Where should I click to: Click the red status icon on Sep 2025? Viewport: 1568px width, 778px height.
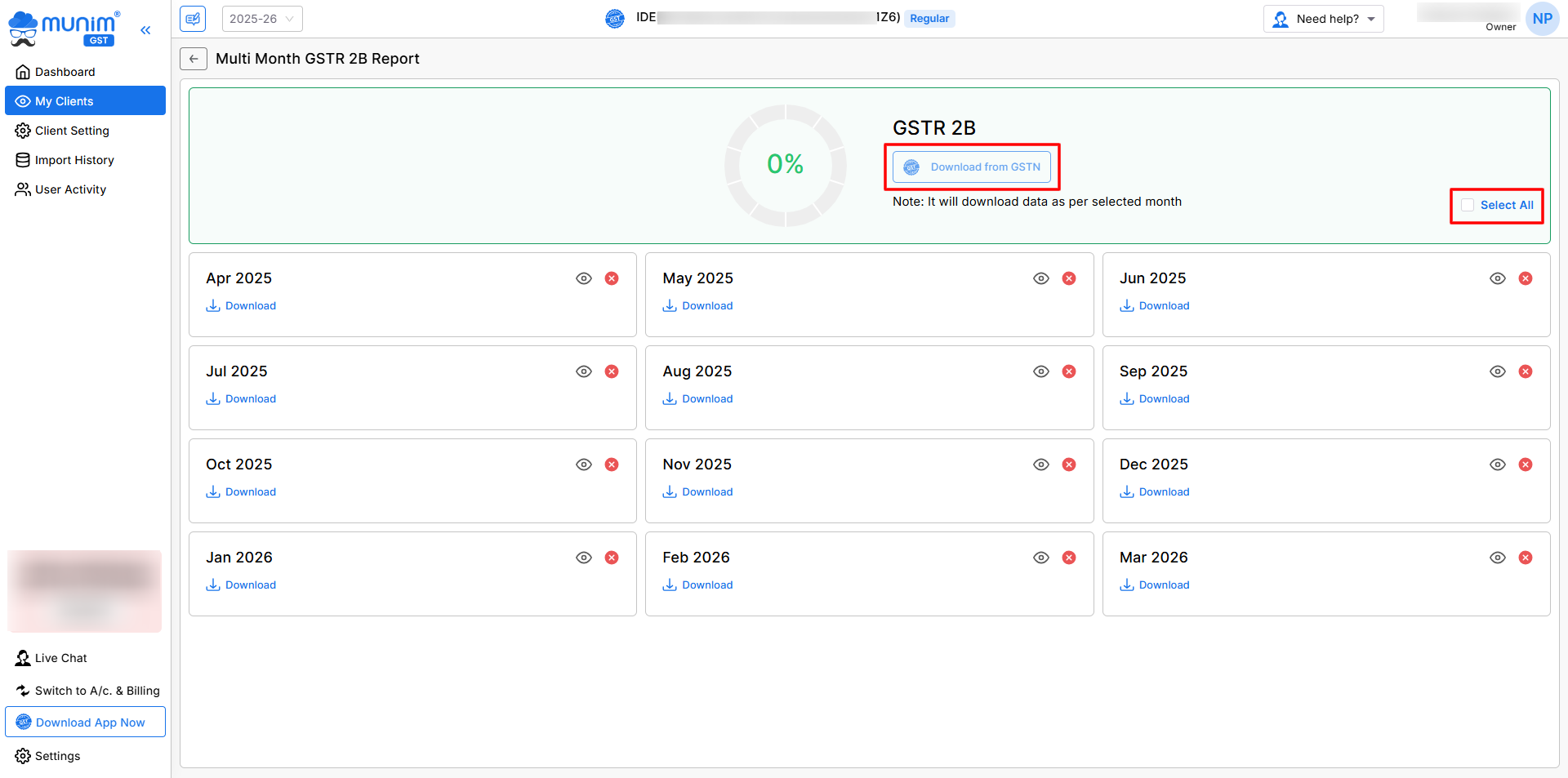[1525, 371]
